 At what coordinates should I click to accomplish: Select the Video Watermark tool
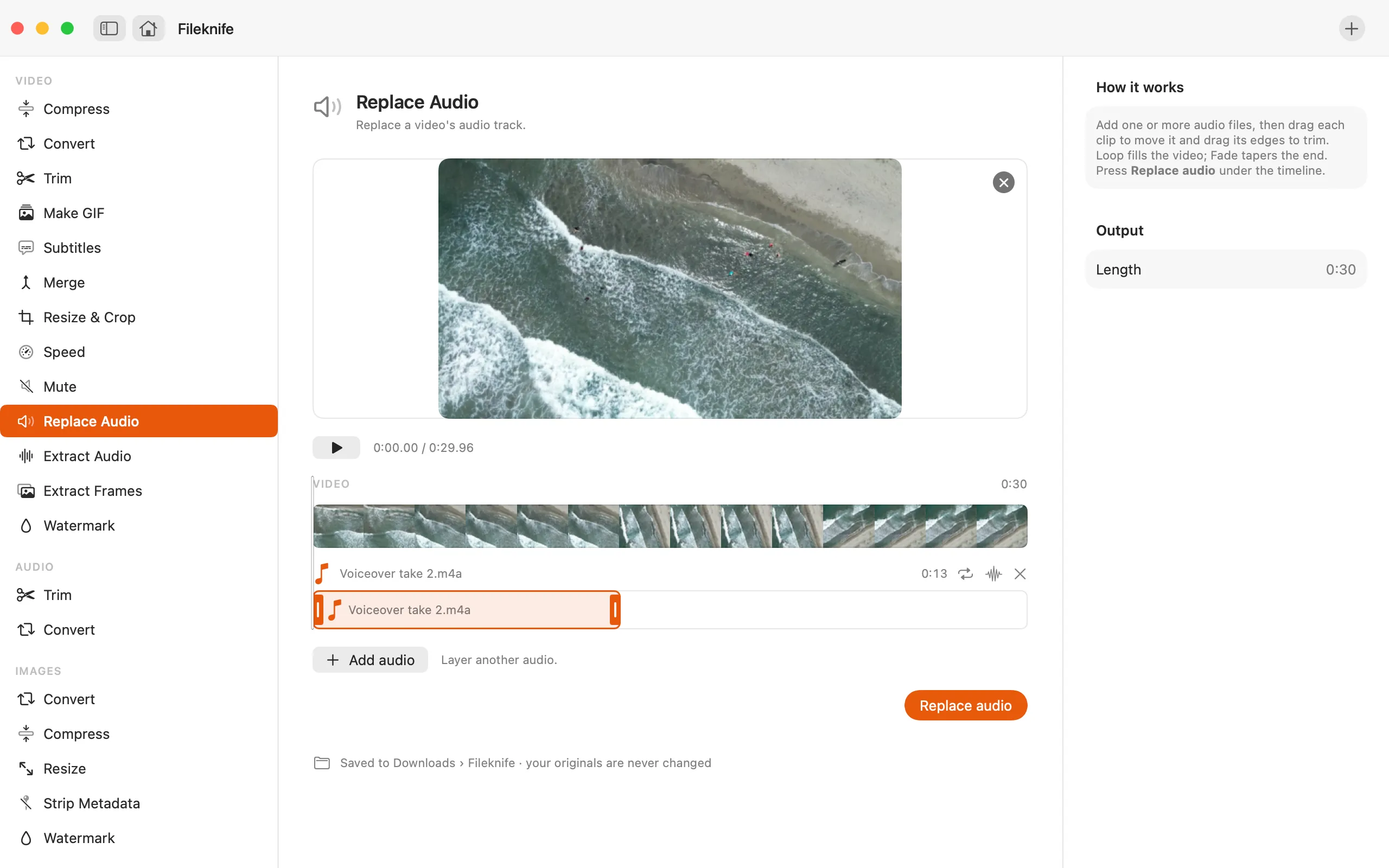point(139,525)
